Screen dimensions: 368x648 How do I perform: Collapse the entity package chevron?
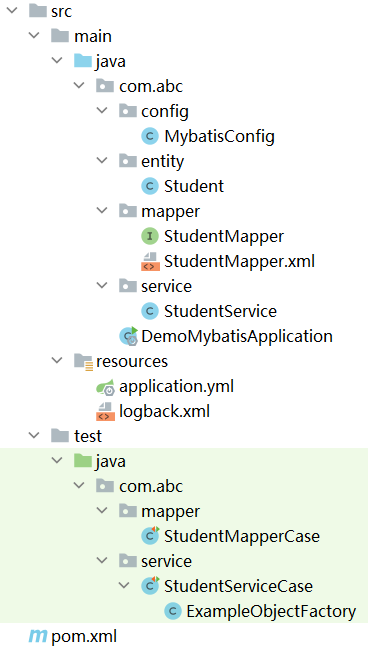tap(102, 161)
